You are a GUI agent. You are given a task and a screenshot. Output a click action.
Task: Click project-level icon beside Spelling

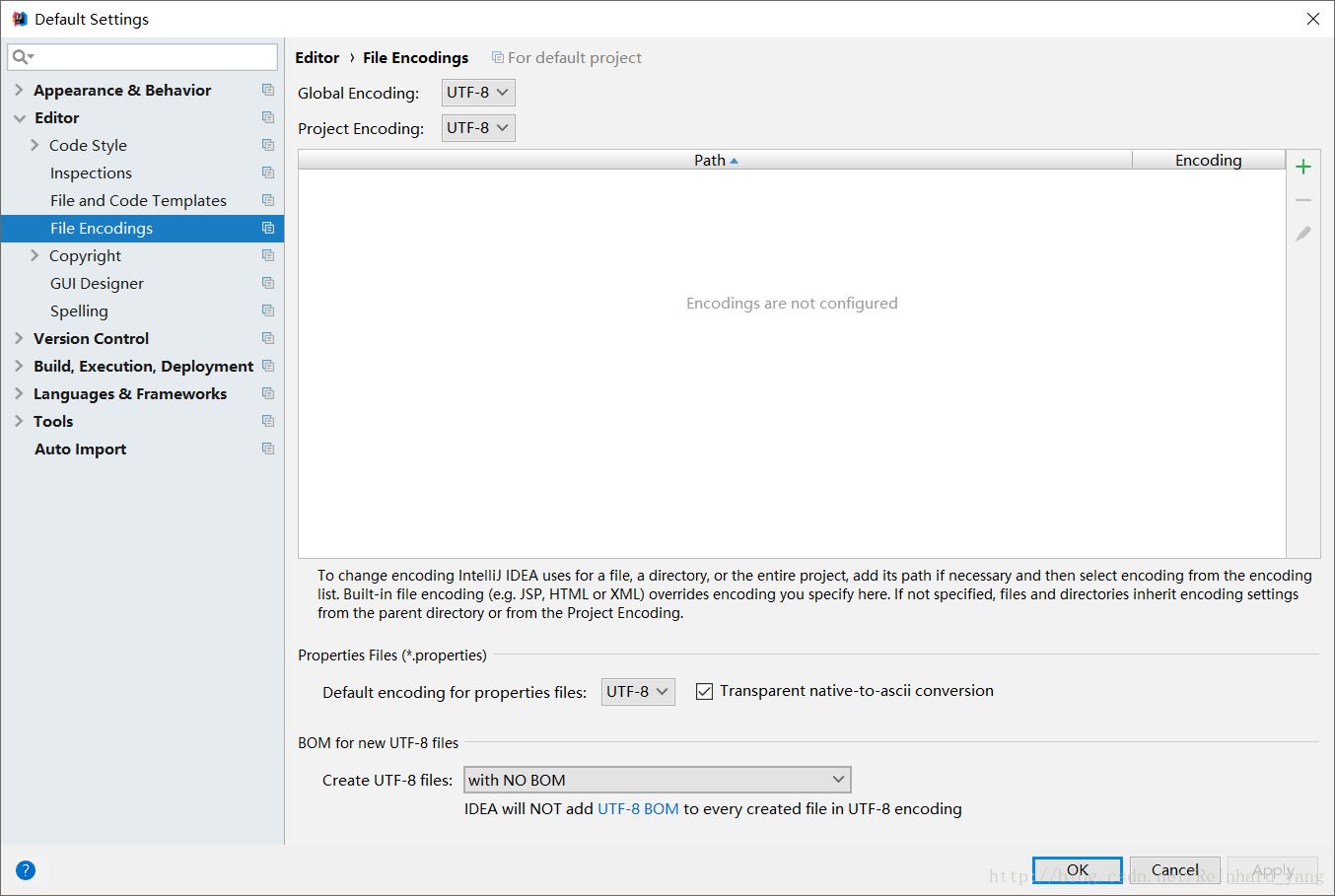click(x=268, y=310)
